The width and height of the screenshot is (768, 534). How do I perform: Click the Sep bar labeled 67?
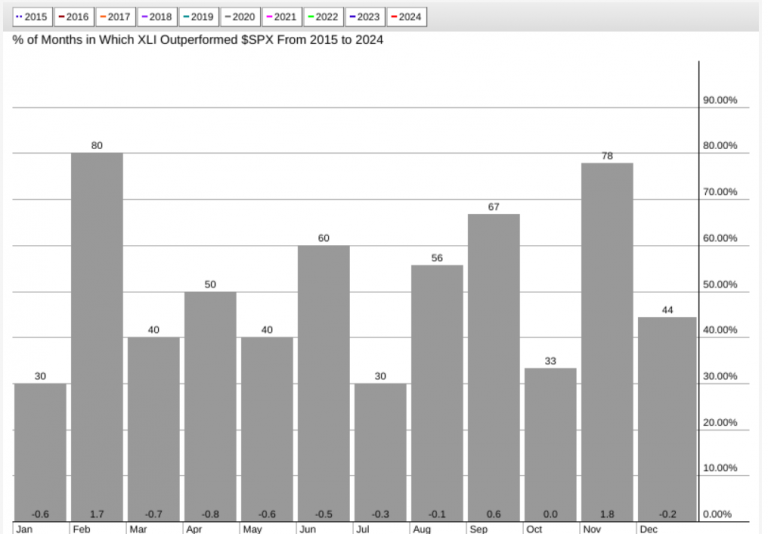494,367
